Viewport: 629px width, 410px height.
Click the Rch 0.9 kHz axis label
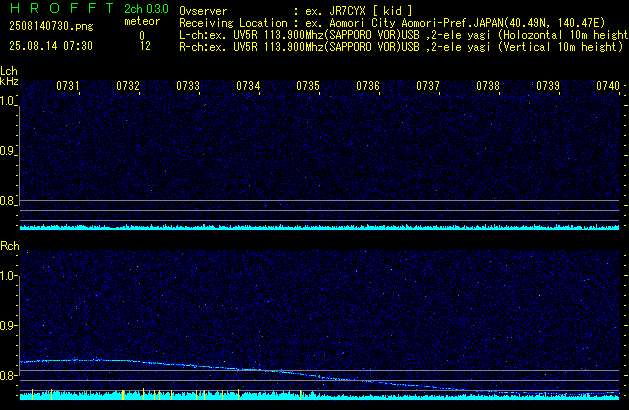(x=7, y=325)
